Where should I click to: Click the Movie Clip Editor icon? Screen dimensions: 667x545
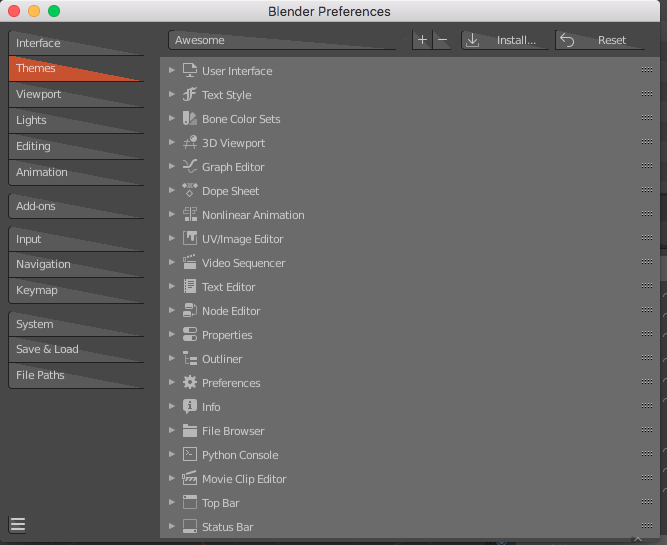click(190, 478)
